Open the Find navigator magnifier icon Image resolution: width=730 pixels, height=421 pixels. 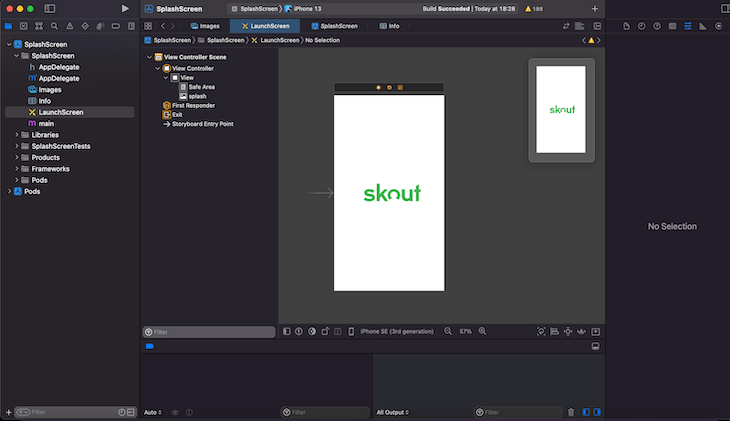tap(54, 26)
